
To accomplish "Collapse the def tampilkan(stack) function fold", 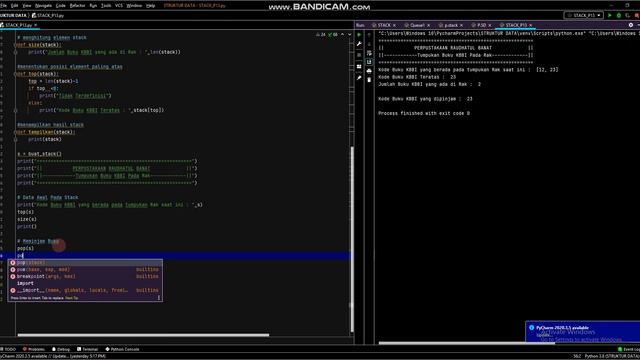I will (15, 132).
